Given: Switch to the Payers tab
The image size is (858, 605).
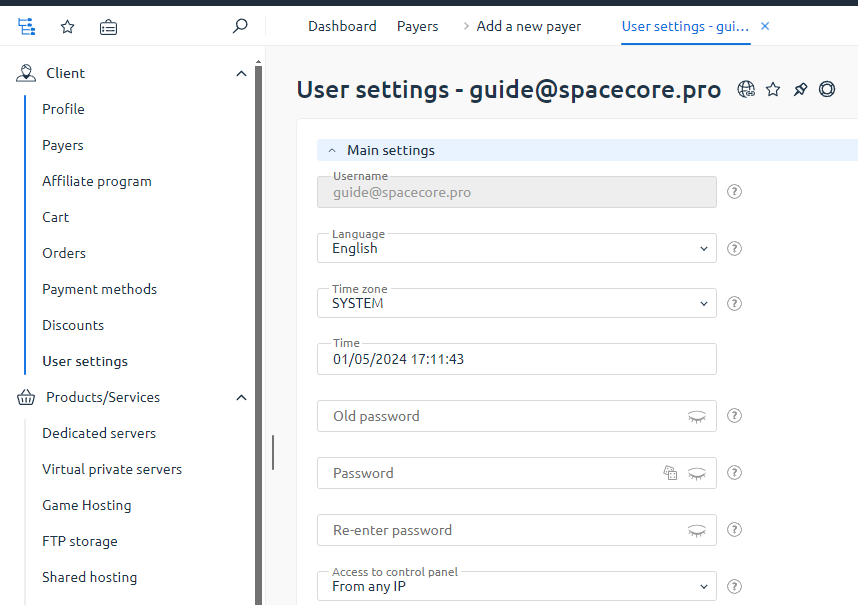Looking at the screenshot, I should (x=417, y=26).
